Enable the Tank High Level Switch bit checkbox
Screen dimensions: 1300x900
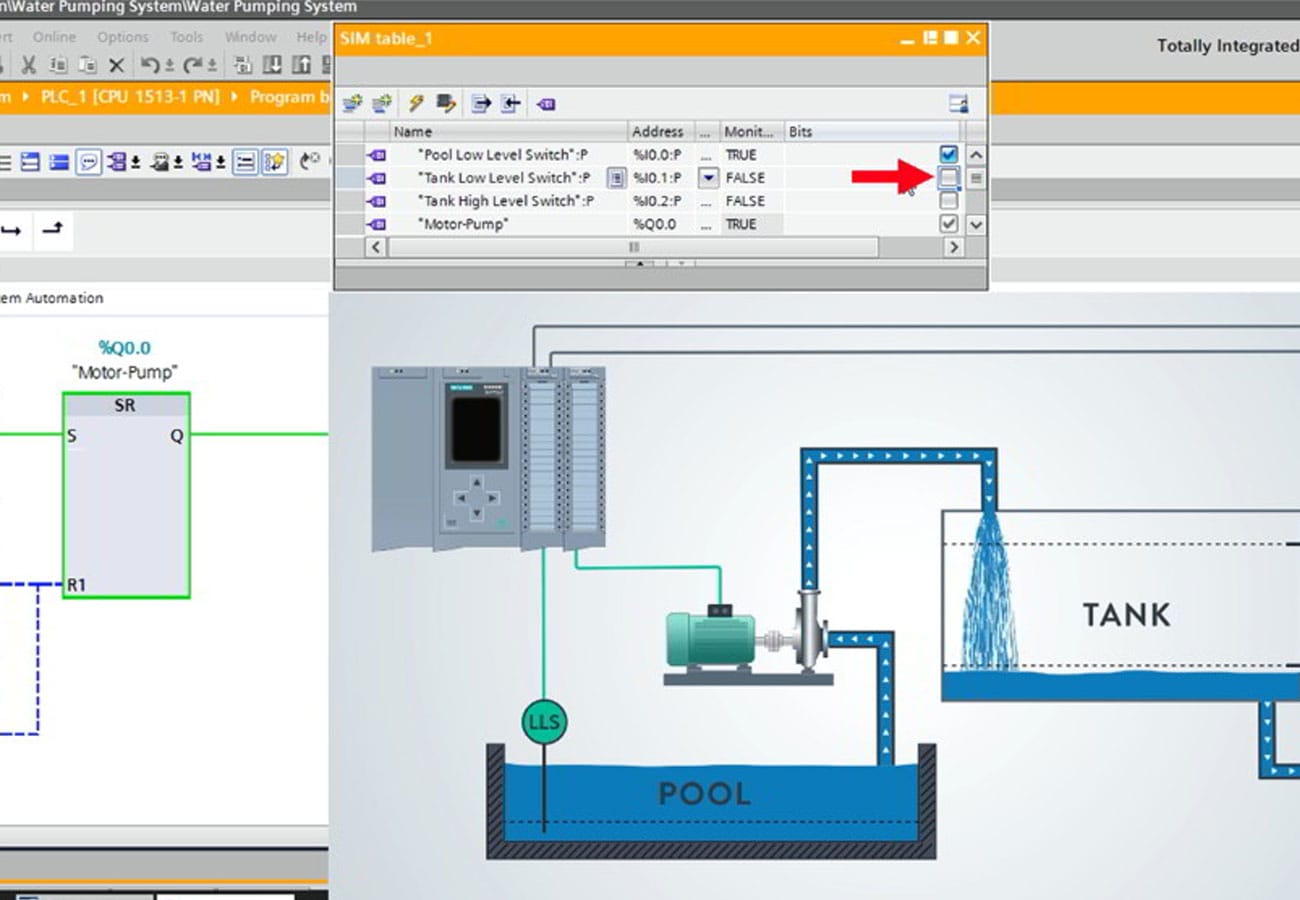click(949, 201)
